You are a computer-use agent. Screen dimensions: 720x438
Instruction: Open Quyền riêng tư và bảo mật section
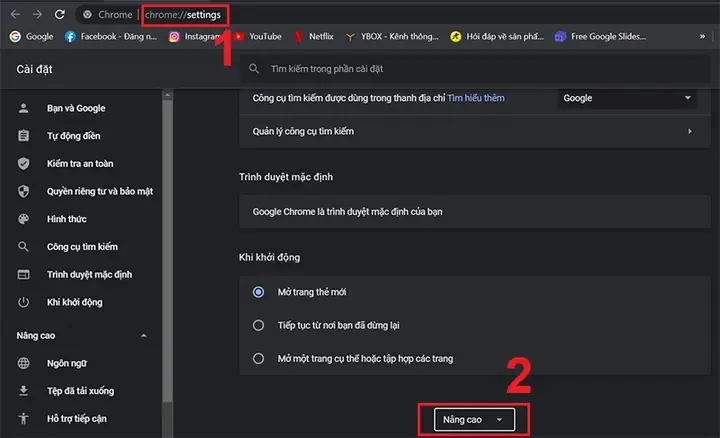pos(100,191)
